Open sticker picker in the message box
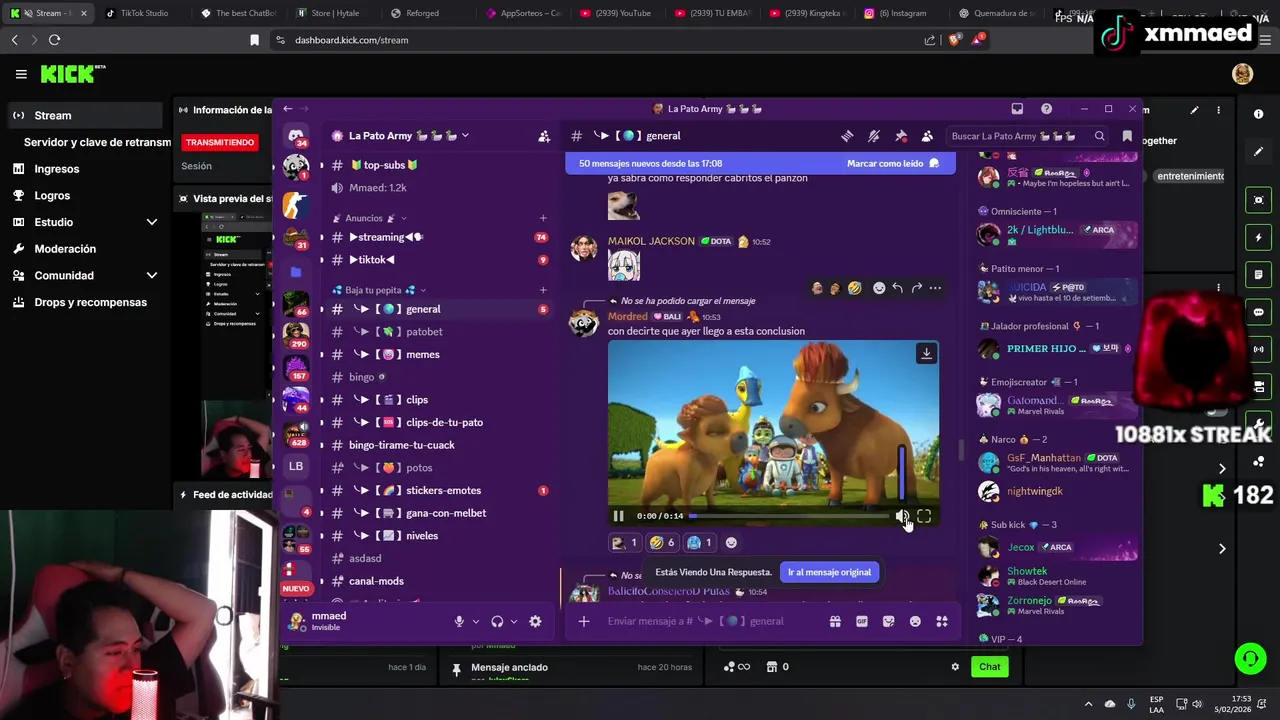This screenshot has width=1280, height=720. tap(888, 621)
